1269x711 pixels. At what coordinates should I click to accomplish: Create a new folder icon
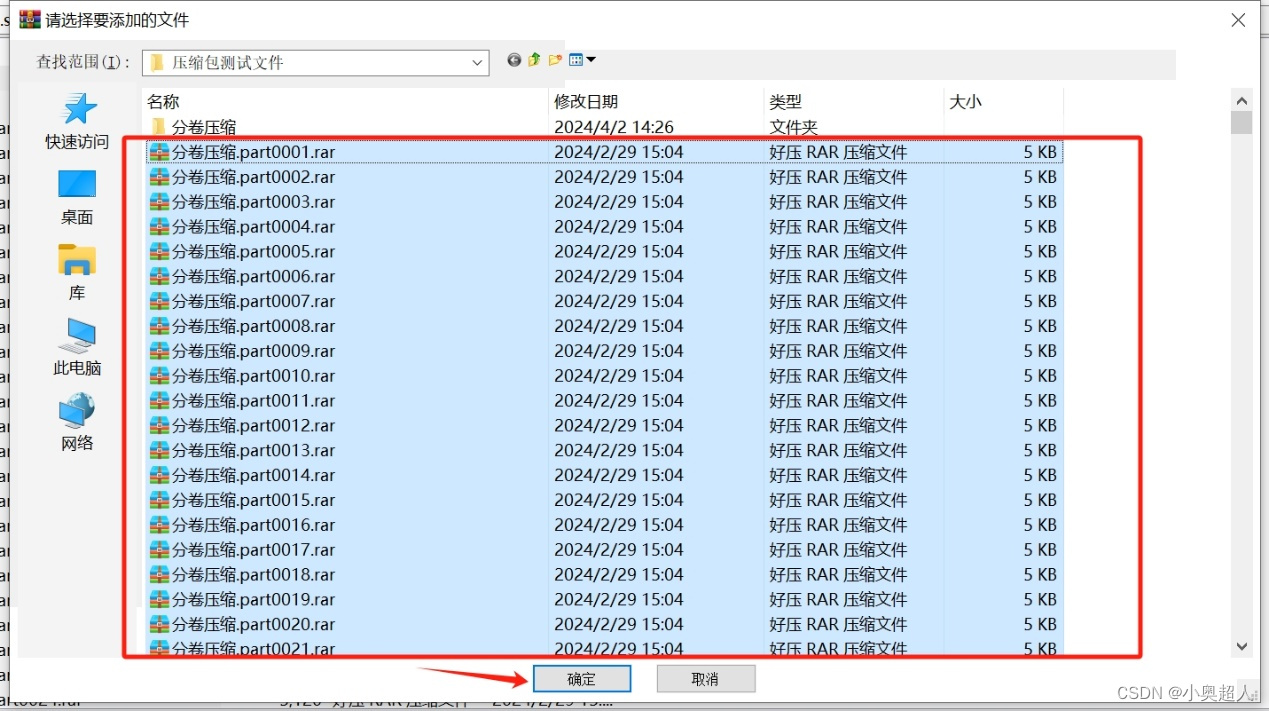tap(555, 60)
